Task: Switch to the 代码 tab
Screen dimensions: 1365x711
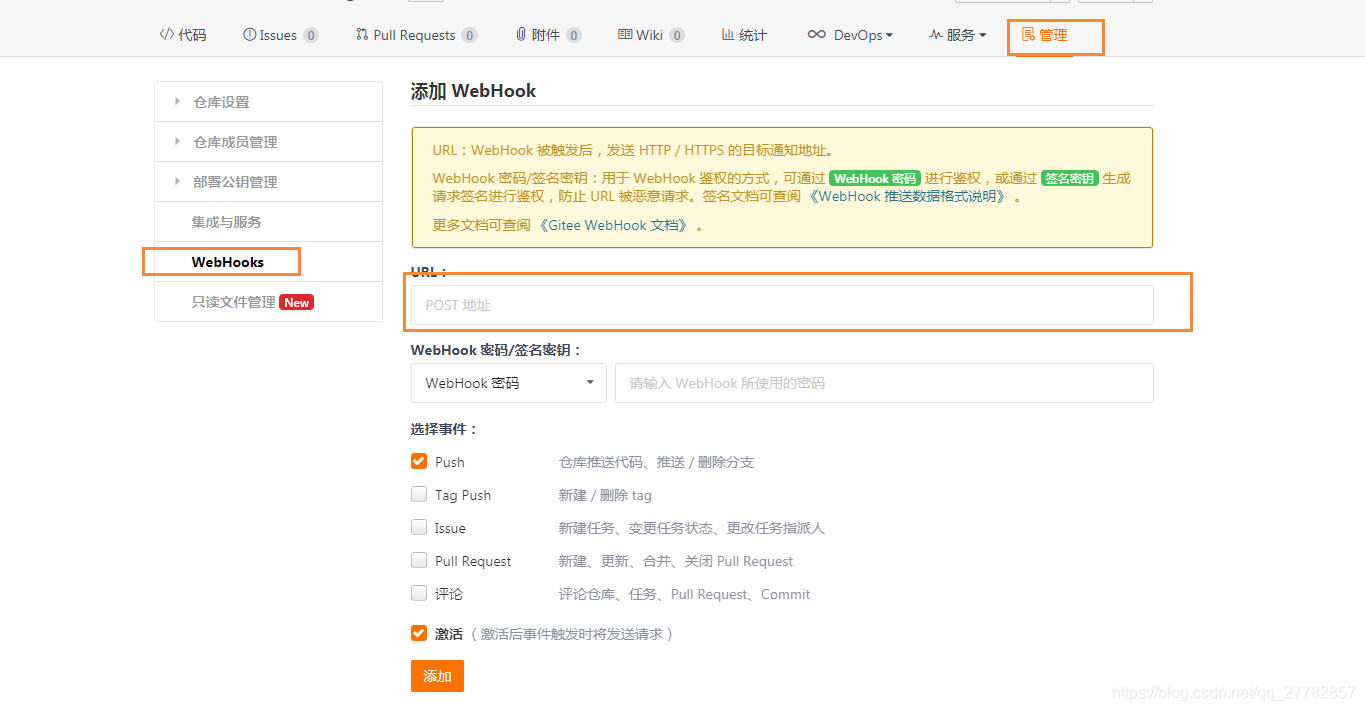Action: pos(183,35)
